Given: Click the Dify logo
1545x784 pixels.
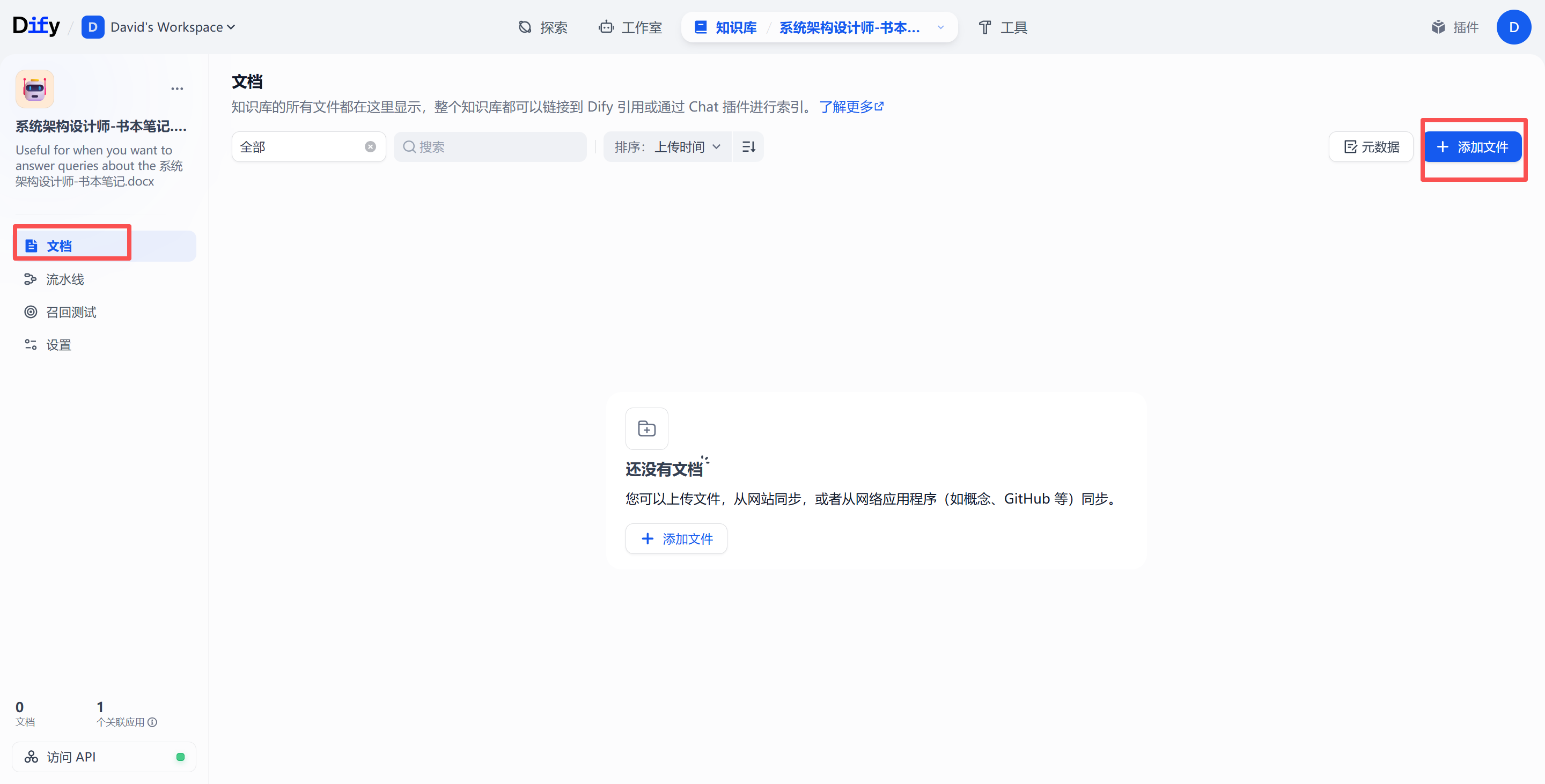Looking at the screenshot, I should tap(36, 26).
